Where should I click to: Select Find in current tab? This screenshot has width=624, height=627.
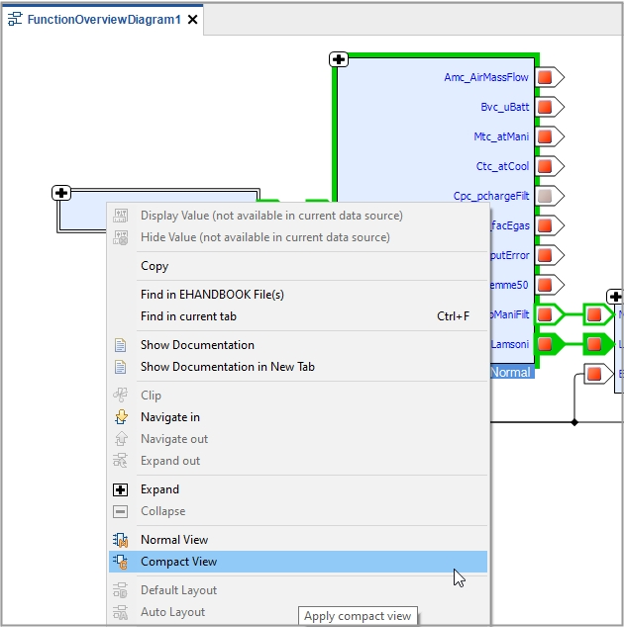click(298, 316)
